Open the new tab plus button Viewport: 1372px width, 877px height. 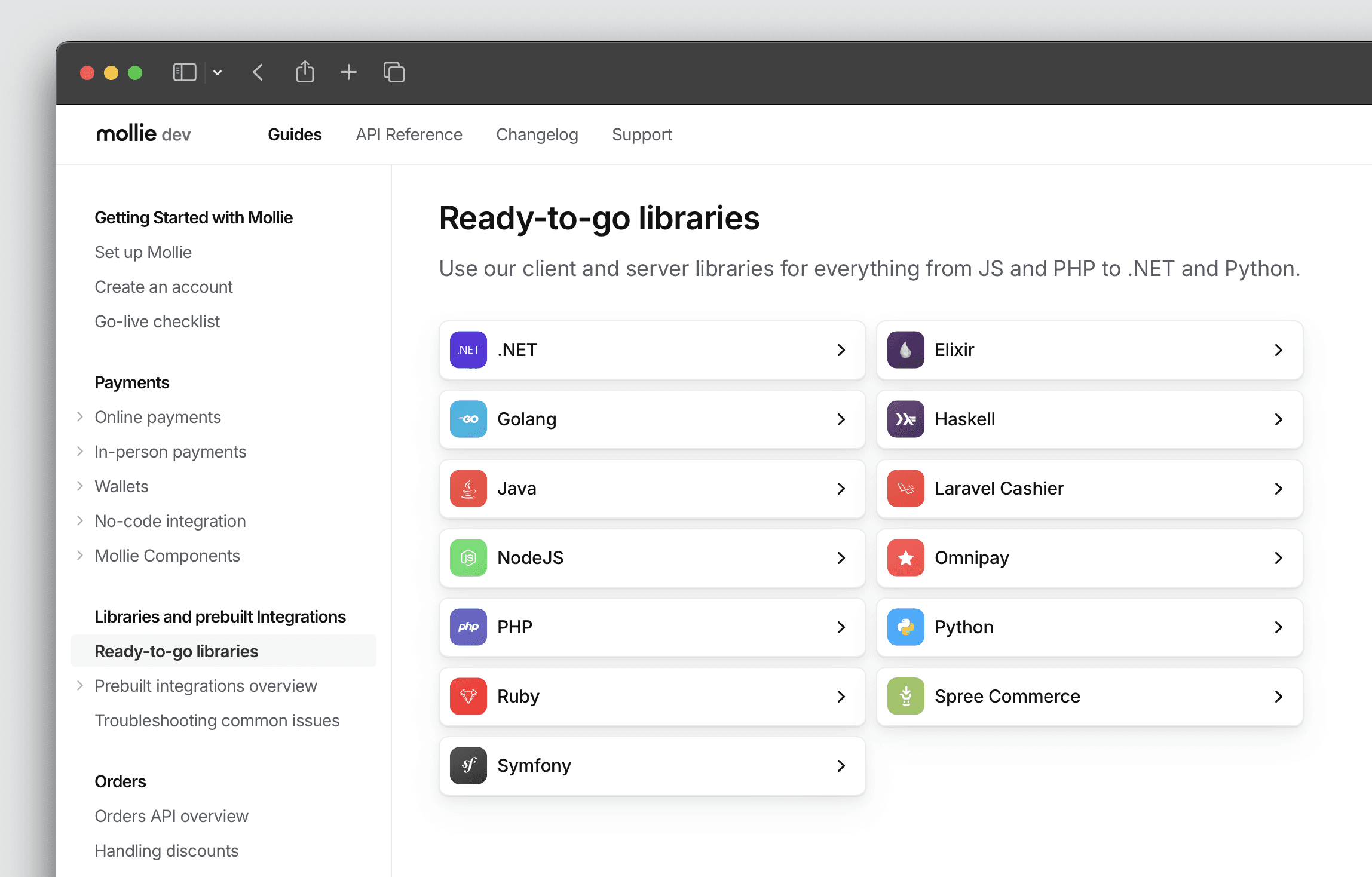[348, 72]
